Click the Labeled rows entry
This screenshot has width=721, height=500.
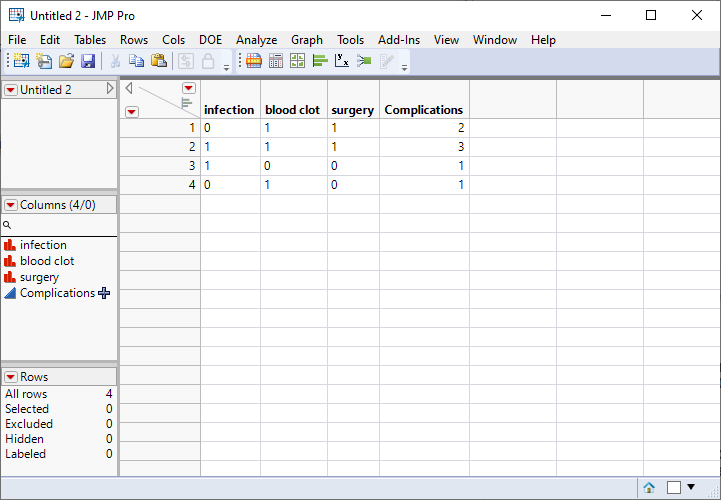click(x=58, y=454)
